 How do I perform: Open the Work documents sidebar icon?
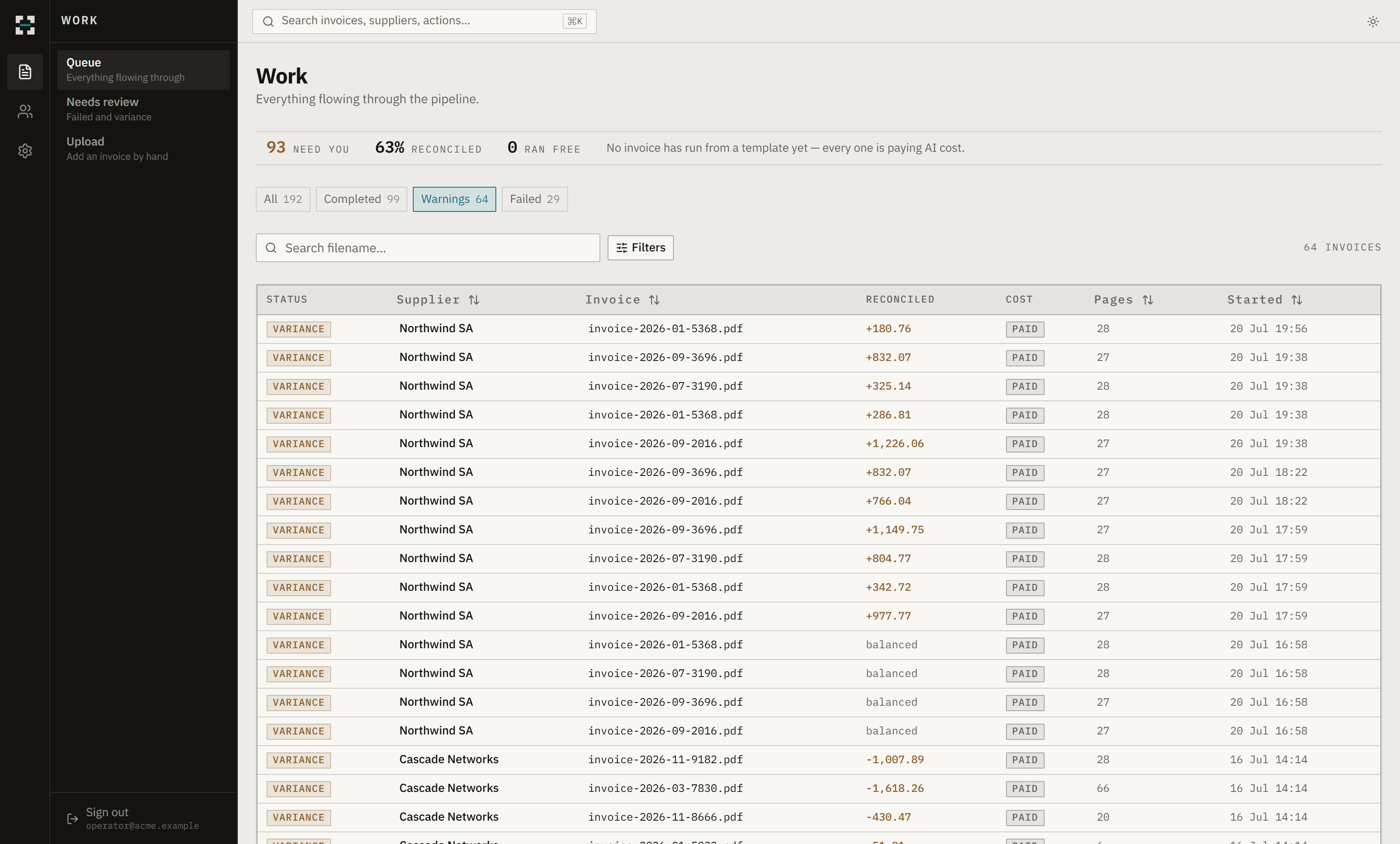25,72
